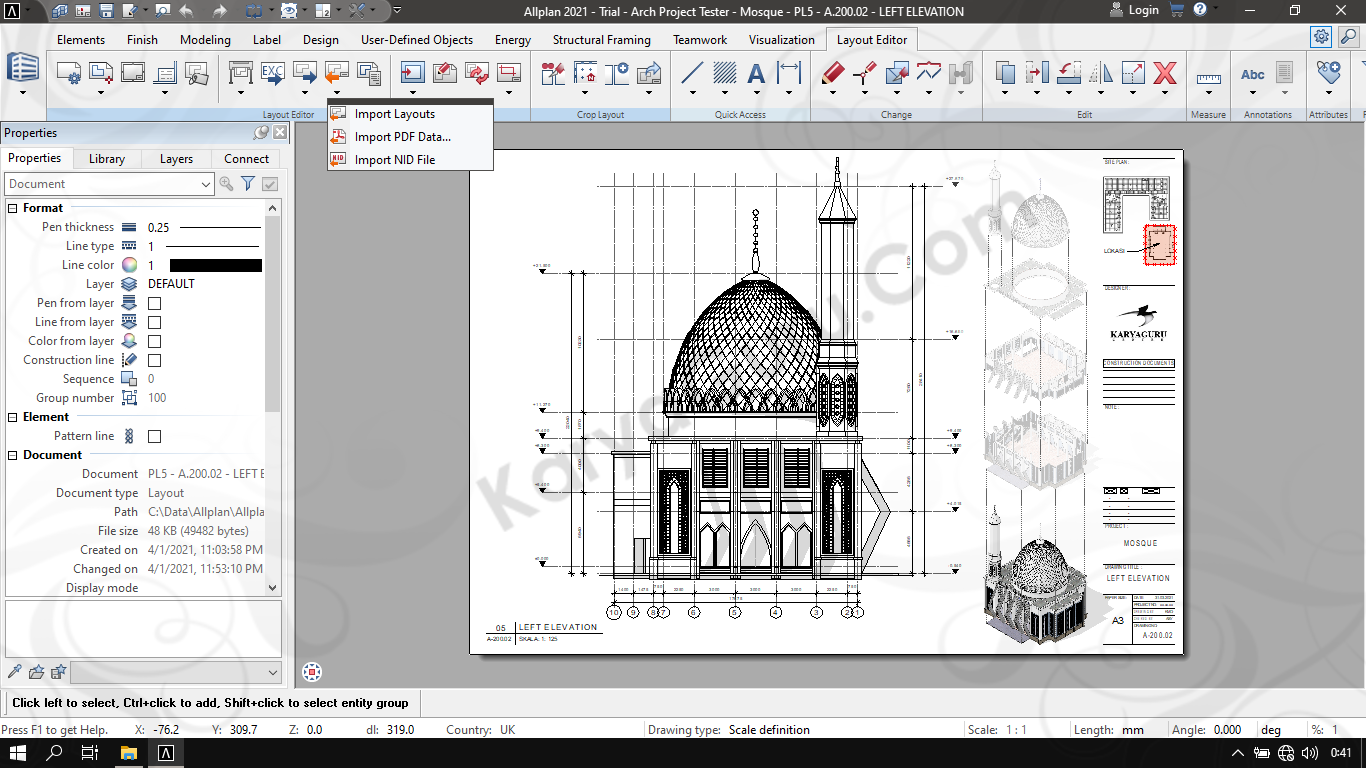Collapse the Document properties section
The height and width of the screenshot is (768, 1366).
click(x=13, y=455)
